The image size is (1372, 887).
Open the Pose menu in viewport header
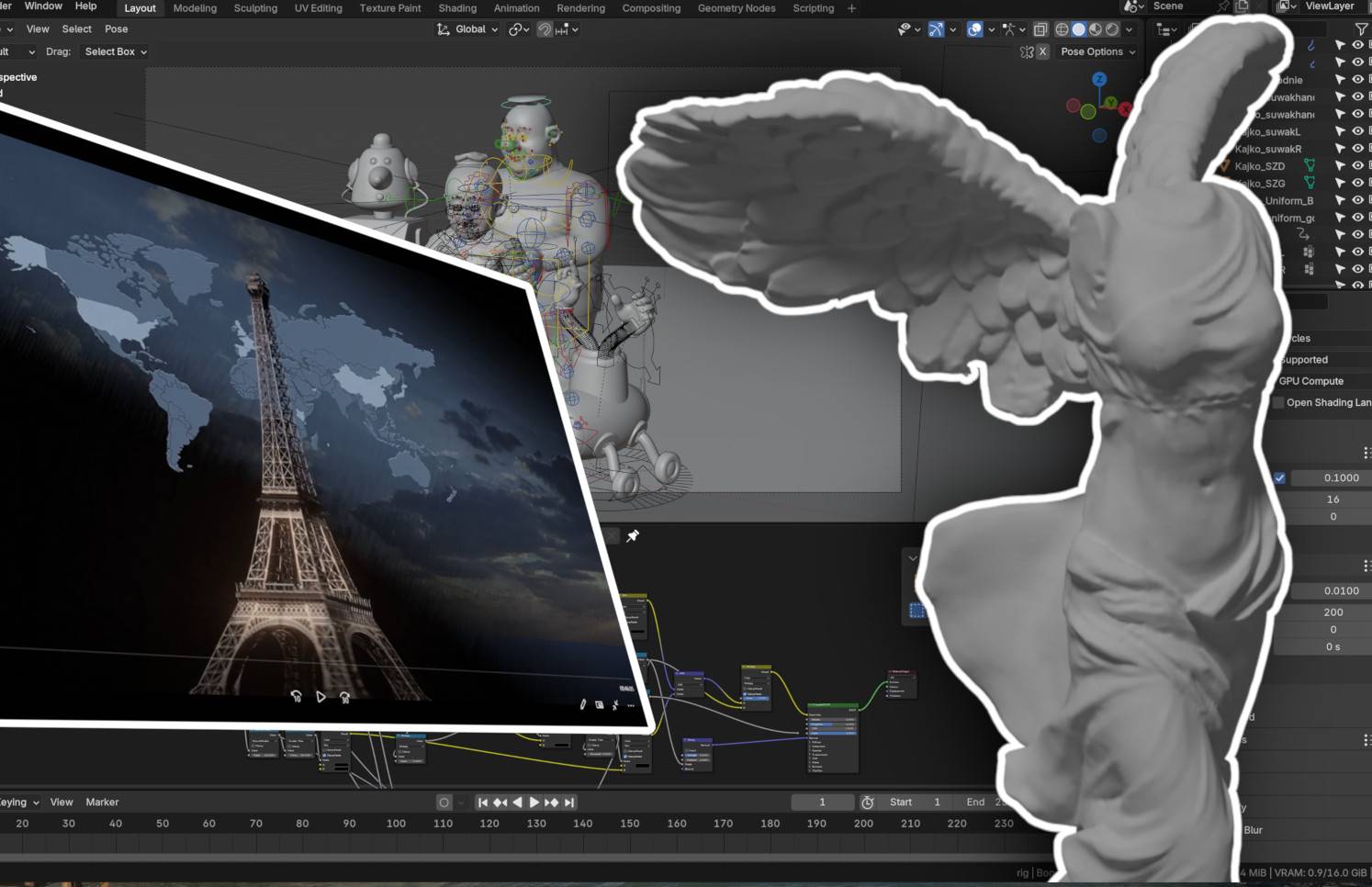click(116, 29)
